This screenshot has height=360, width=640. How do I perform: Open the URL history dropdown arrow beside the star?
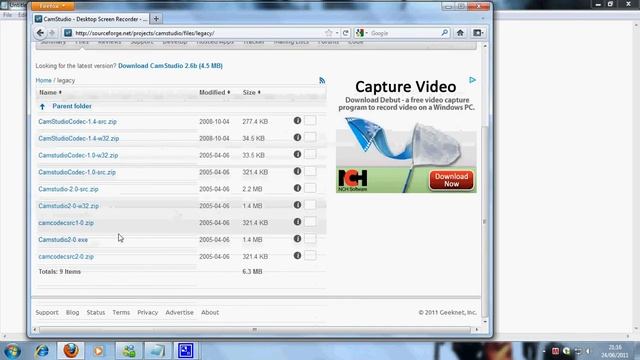(x=337, y=33)
